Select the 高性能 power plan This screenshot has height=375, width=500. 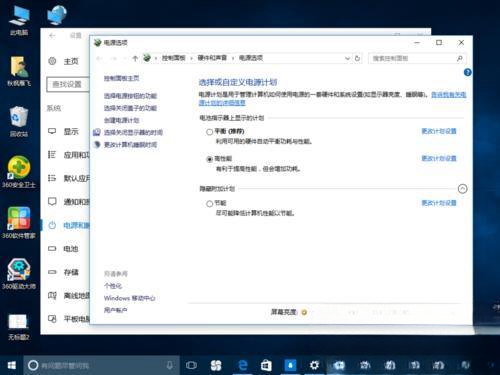(x=209, y=159)
